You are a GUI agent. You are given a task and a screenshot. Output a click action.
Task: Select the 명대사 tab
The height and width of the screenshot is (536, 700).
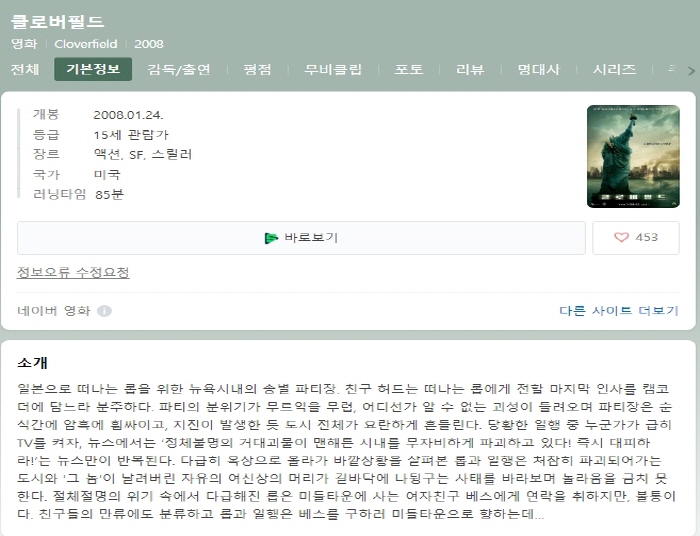538,70
